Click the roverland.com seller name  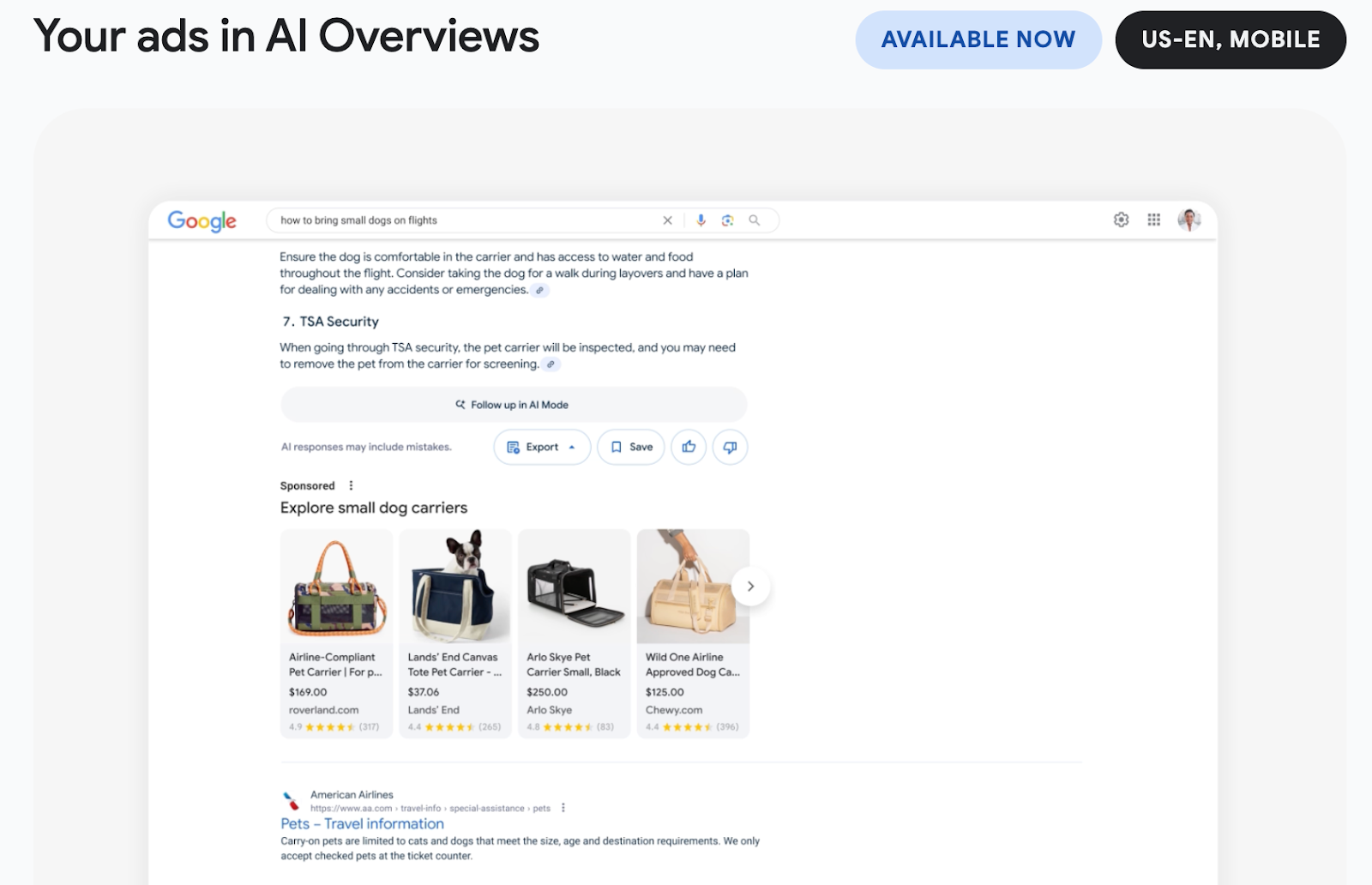[324, 710]
